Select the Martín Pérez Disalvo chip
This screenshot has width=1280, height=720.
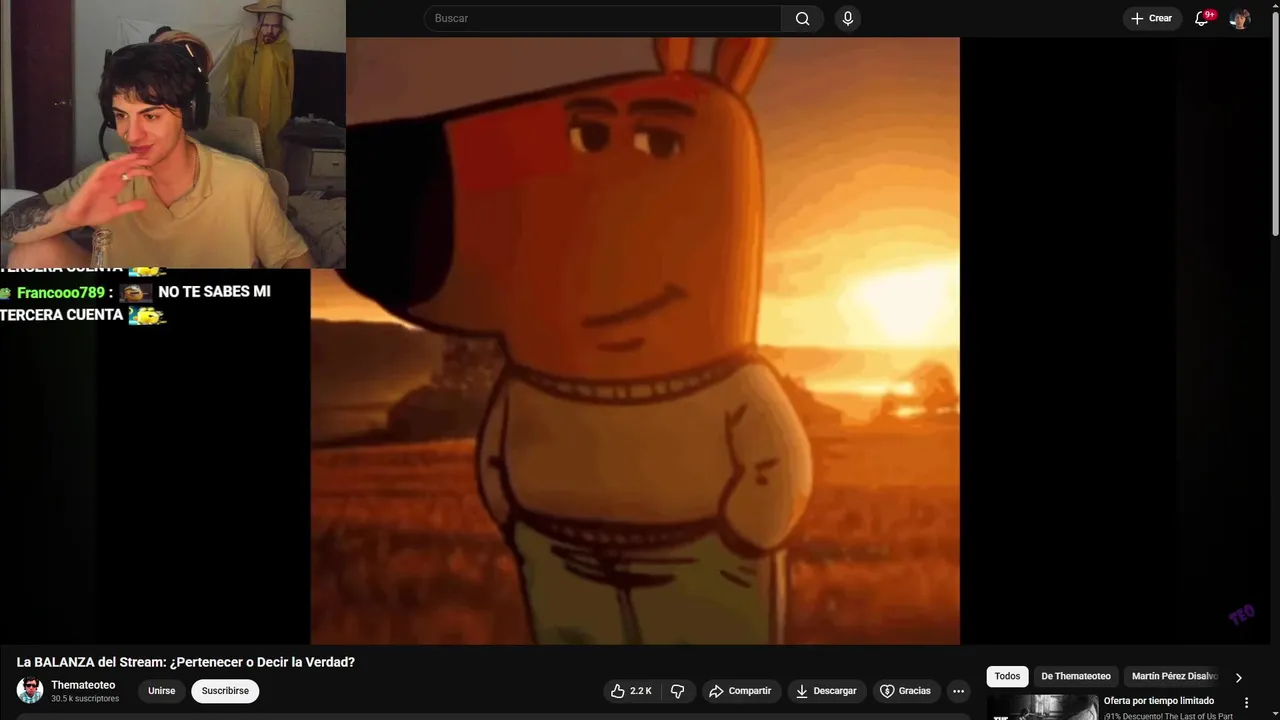click(x=1174, y=676)
